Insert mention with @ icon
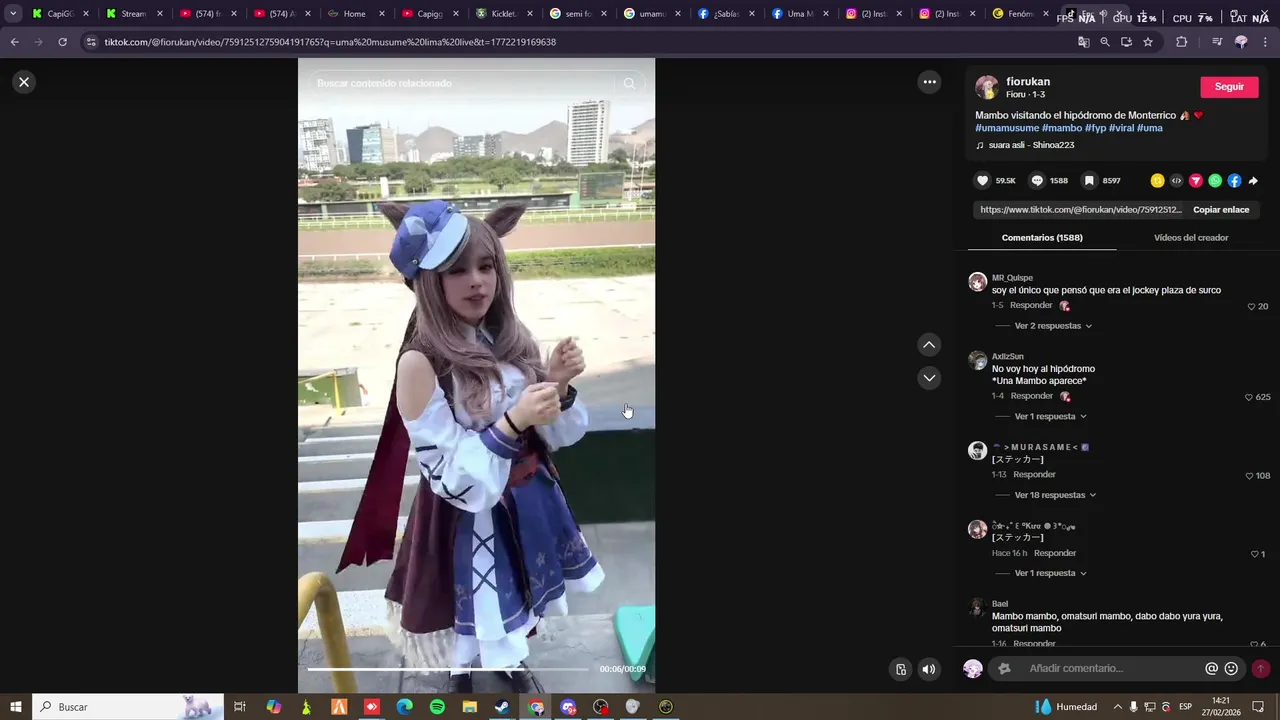This screenshot has height=720, width=1280. click(x=1211, y=669)
